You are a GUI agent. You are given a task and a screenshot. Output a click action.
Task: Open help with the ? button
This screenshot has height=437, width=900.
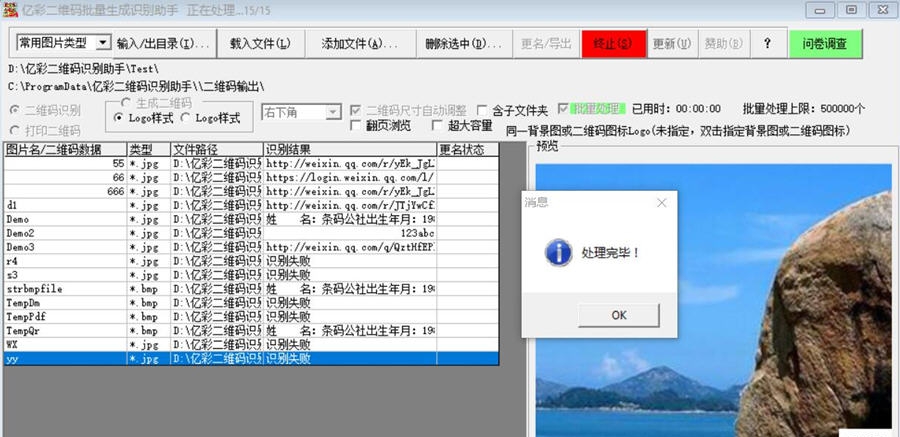click(767, 44)
